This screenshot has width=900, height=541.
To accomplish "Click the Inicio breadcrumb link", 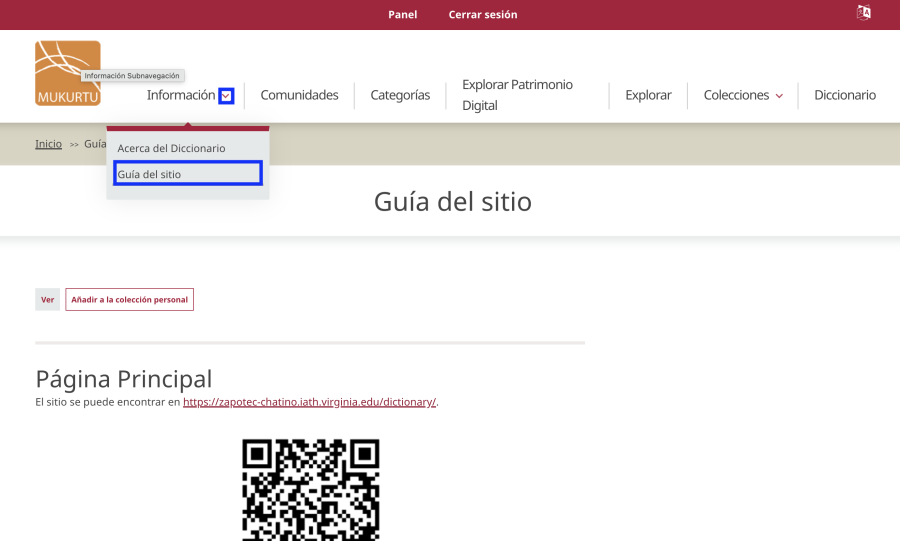I will tap(48, 144).
